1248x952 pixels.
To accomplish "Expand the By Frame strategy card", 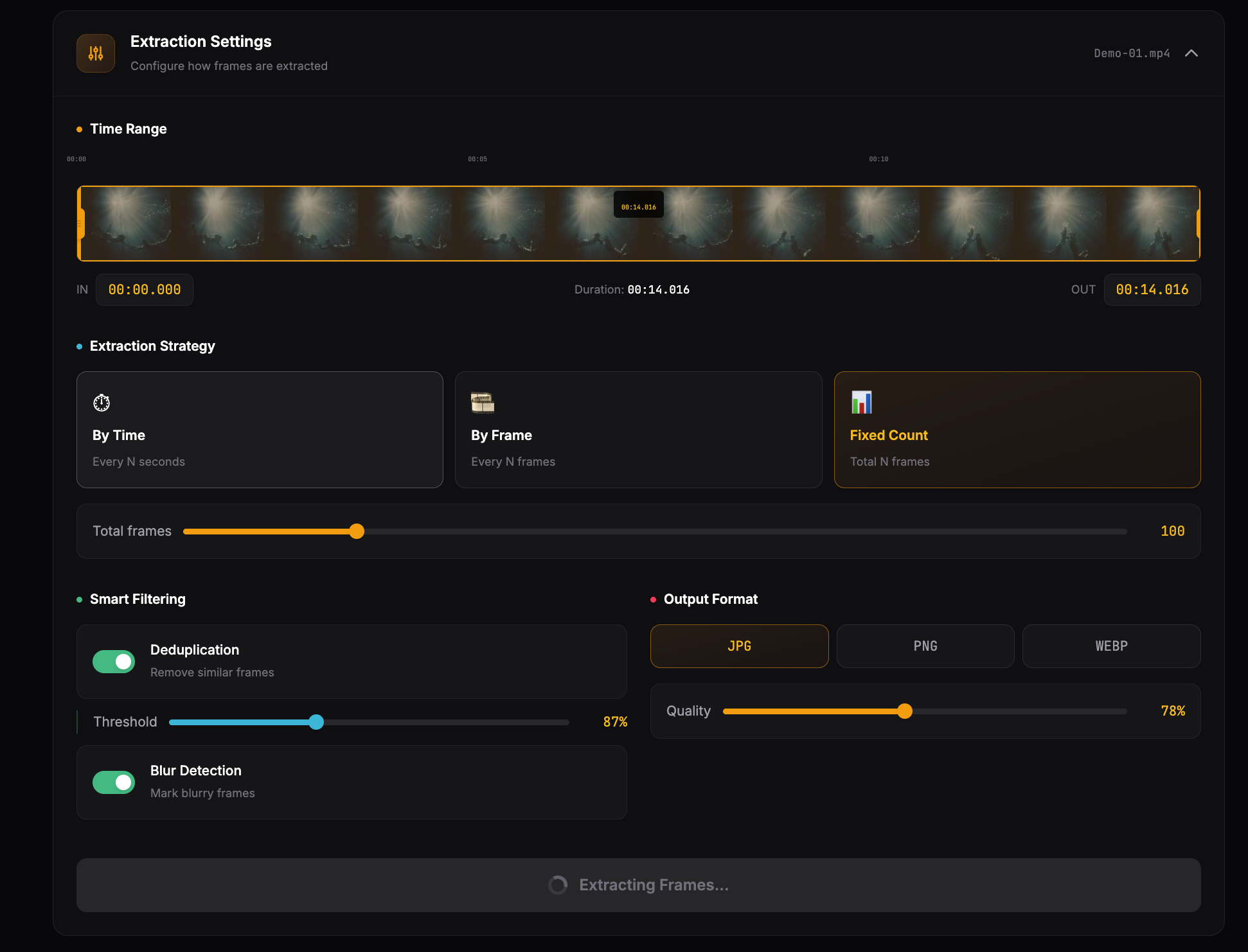I will click(638, 430).
